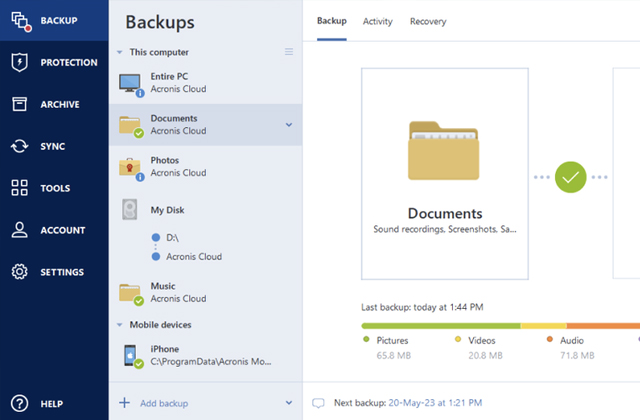Select the iPhone device icon
This screenshot has height=420, width=640.
point(133,356)
